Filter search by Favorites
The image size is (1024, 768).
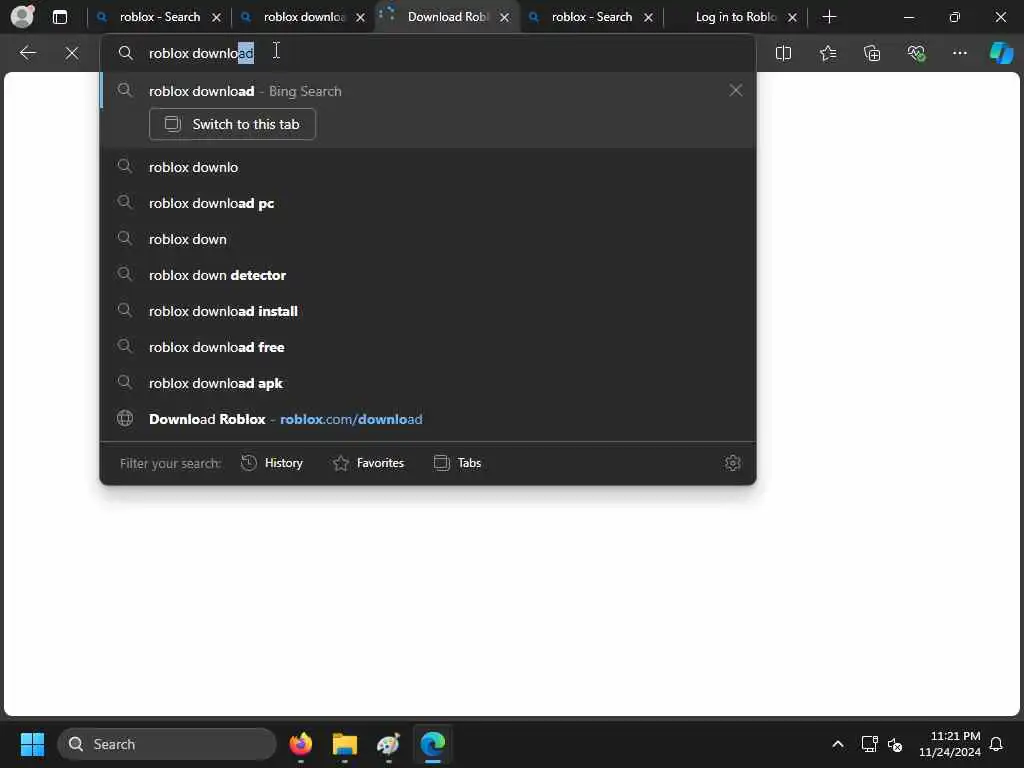[x=368, y=463]
